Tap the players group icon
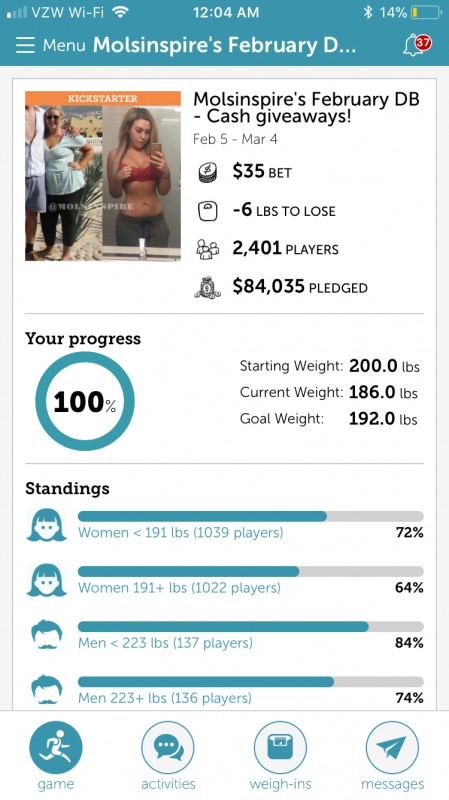 pos(208,249)
